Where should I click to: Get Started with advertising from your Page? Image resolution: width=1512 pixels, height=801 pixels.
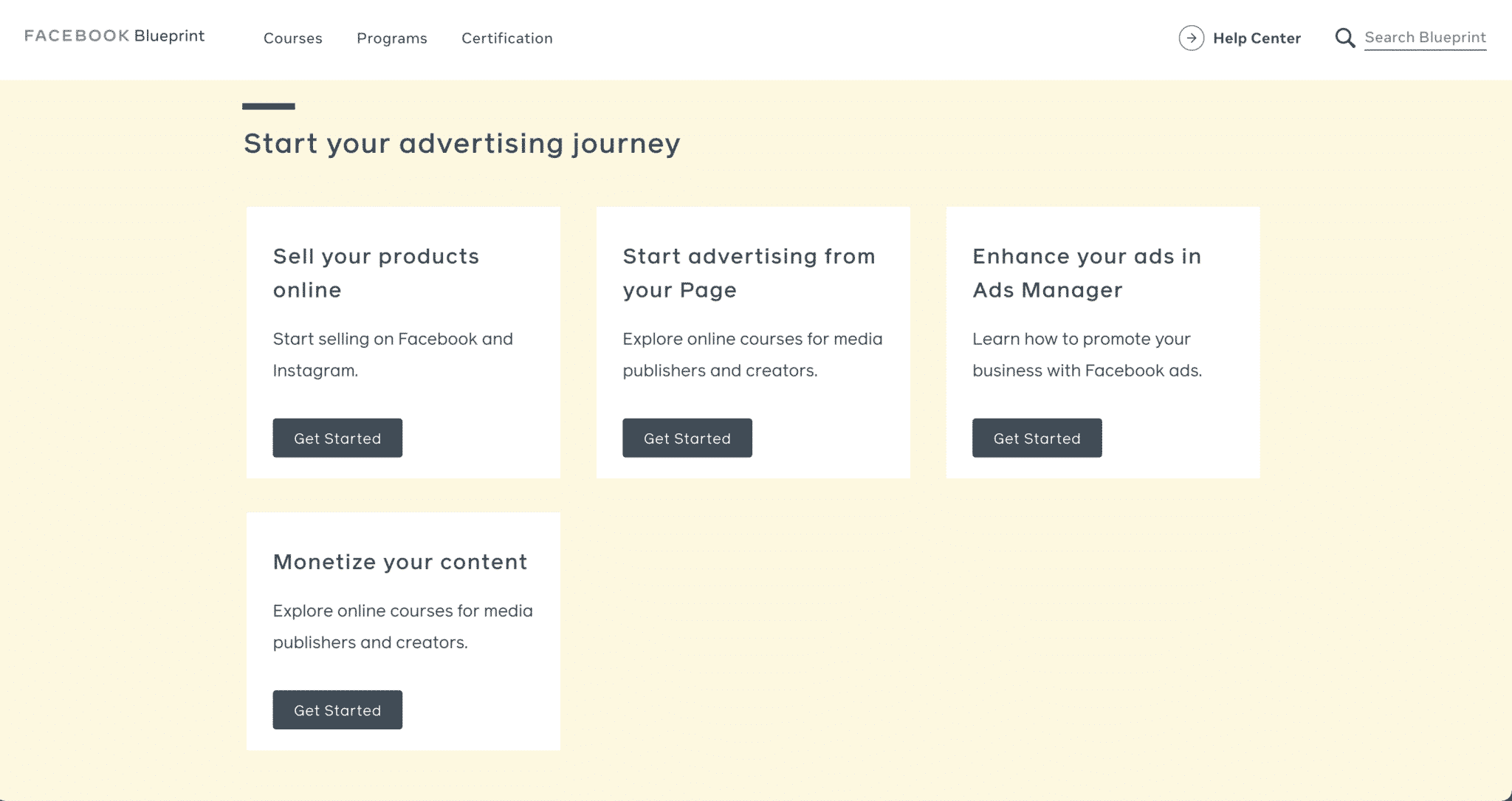[x=687, y=438]
